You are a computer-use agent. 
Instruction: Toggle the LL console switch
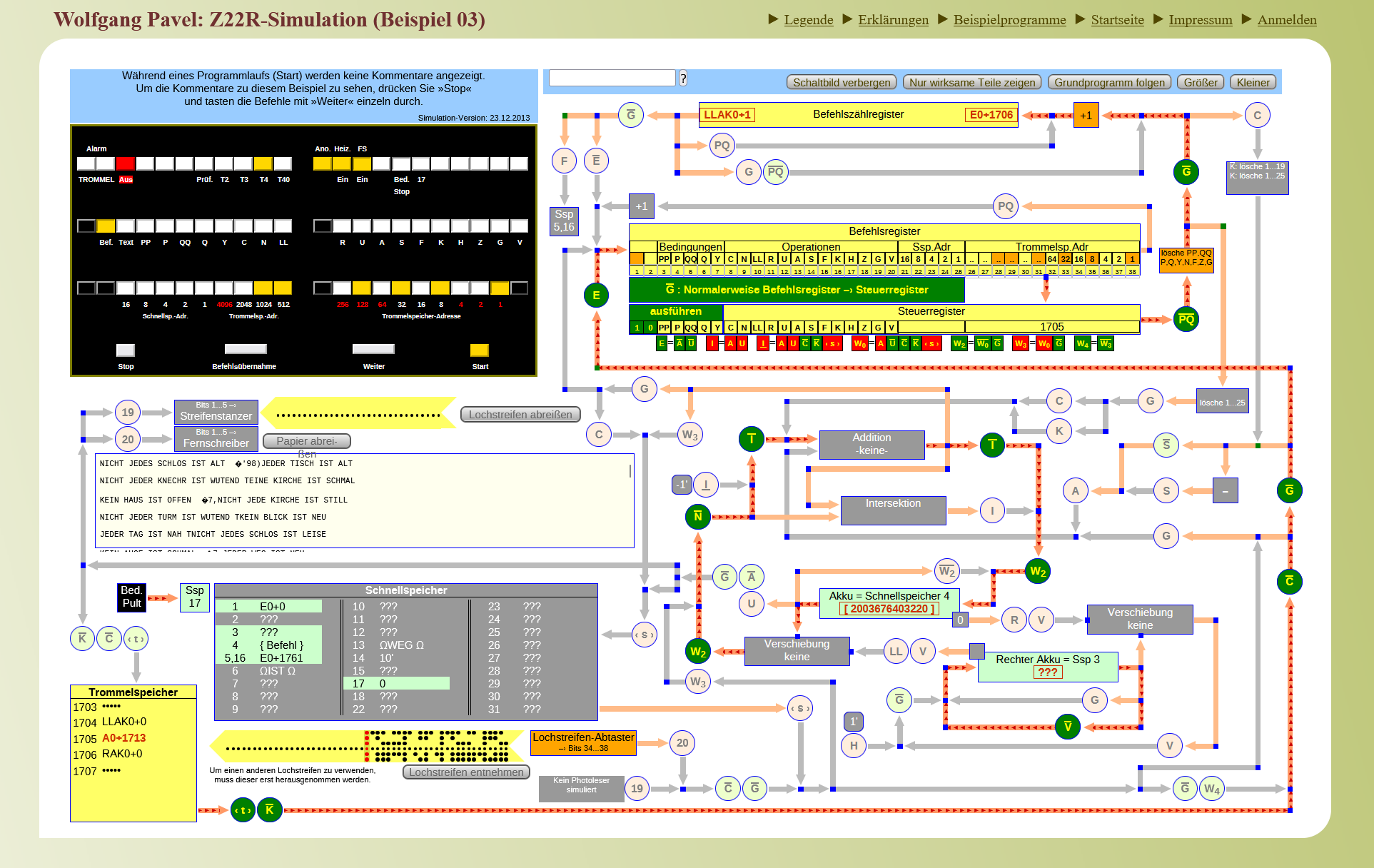coord(283,226)
